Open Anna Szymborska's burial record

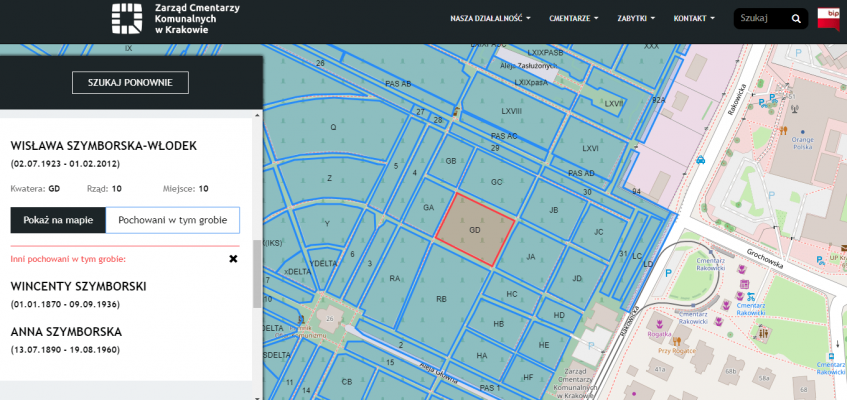(66, 331)
